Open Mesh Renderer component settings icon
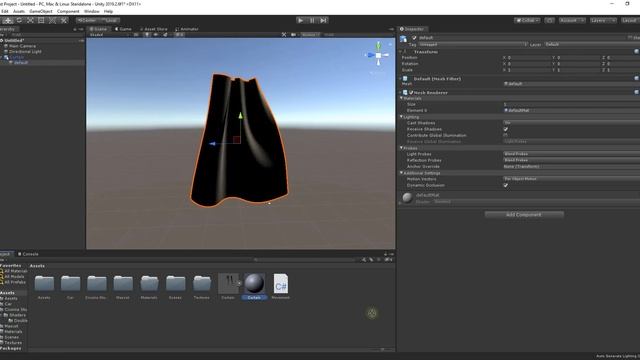Screen dimensions: 640x360 point(636,92)
